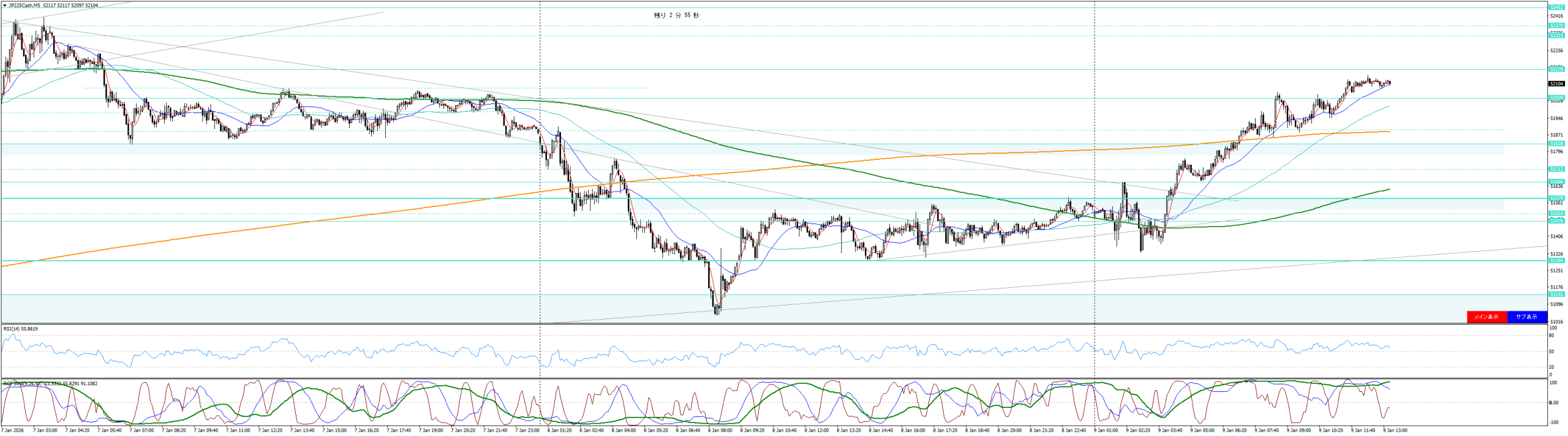Click the blue サブ表示 button

coord(1526,317)
